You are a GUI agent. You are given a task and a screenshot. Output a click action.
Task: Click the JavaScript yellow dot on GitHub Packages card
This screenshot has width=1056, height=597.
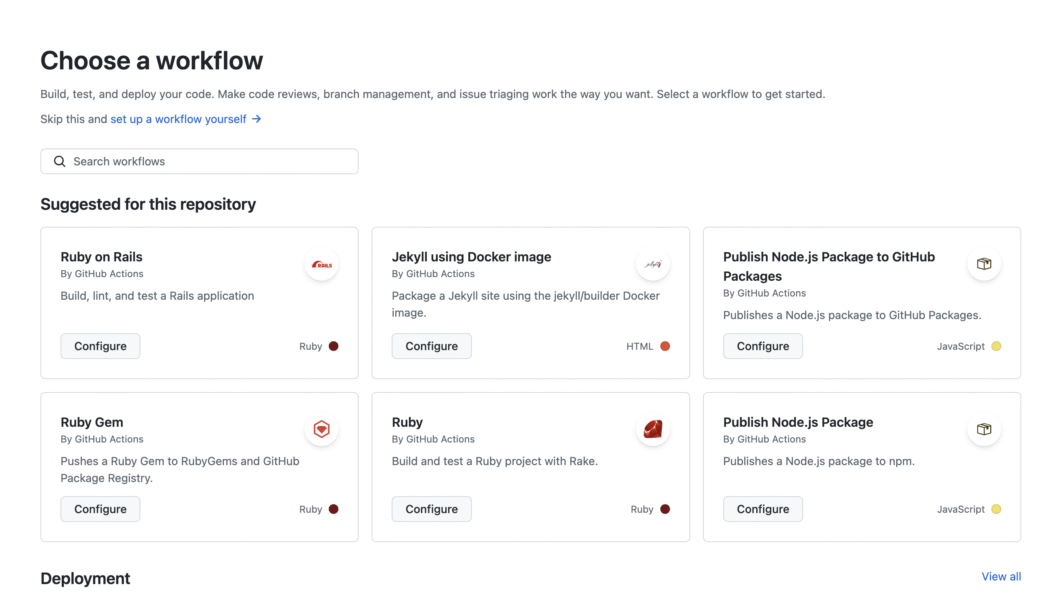pos(996,346)
